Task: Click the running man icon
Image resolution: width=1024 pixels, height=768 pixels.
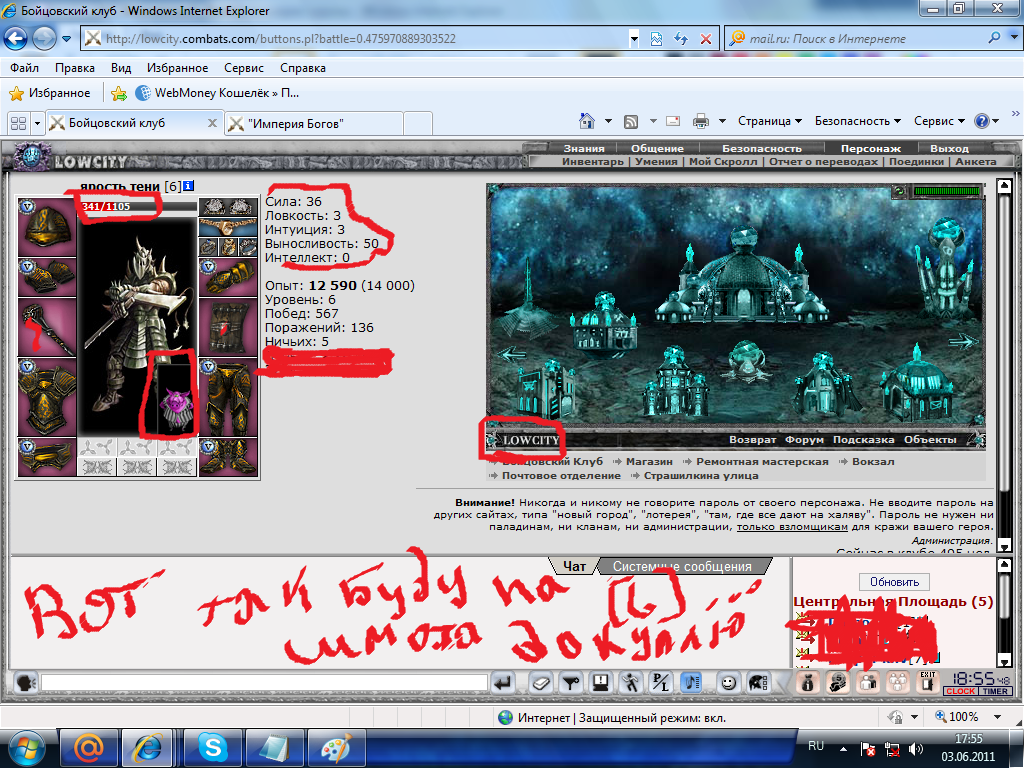Action: pyautogui.click(x=631, y=683)
